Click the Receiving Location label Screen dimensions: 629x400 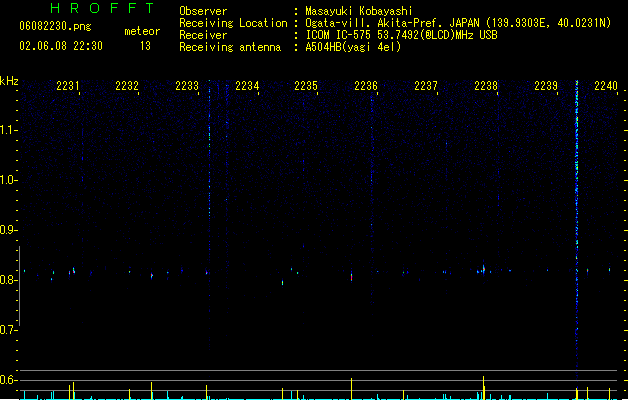233,23
